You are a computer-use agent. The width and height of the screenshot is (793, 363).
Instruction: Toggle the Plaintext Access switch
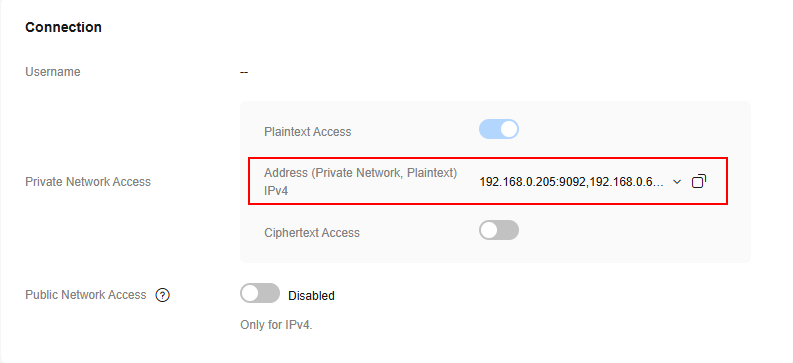499,129
